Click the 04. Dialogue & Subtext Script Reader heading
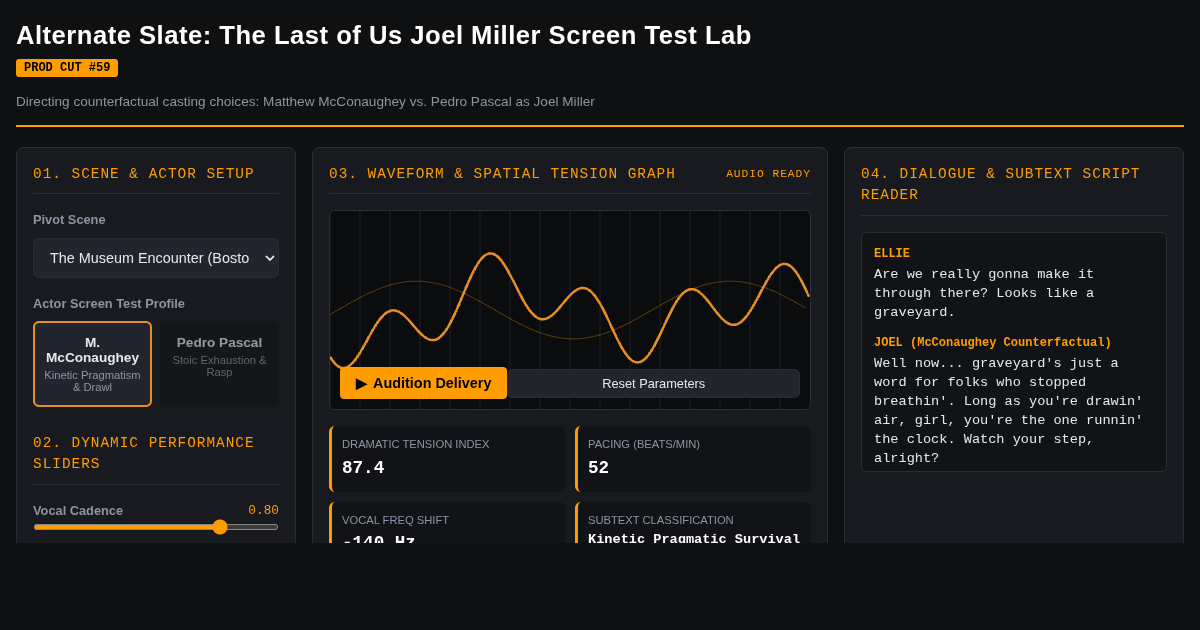Screen dimensions: 1200x630 coord(1000,184)
